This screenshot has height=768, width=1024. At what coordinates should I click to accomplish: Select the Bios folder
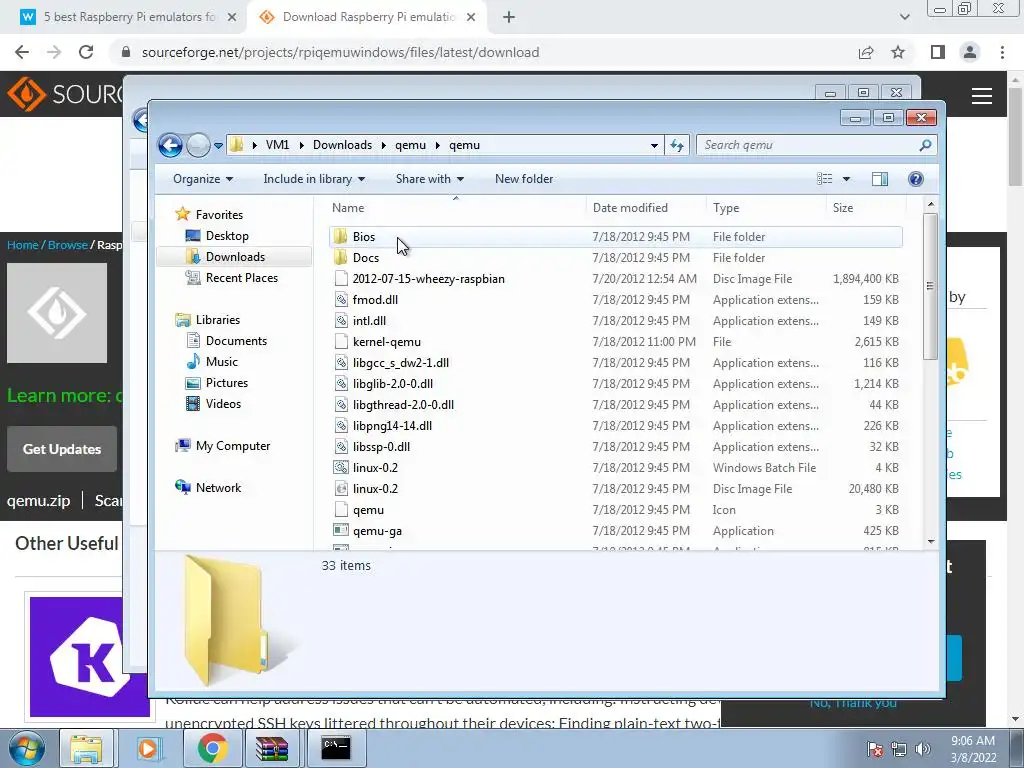click(615, 236)
